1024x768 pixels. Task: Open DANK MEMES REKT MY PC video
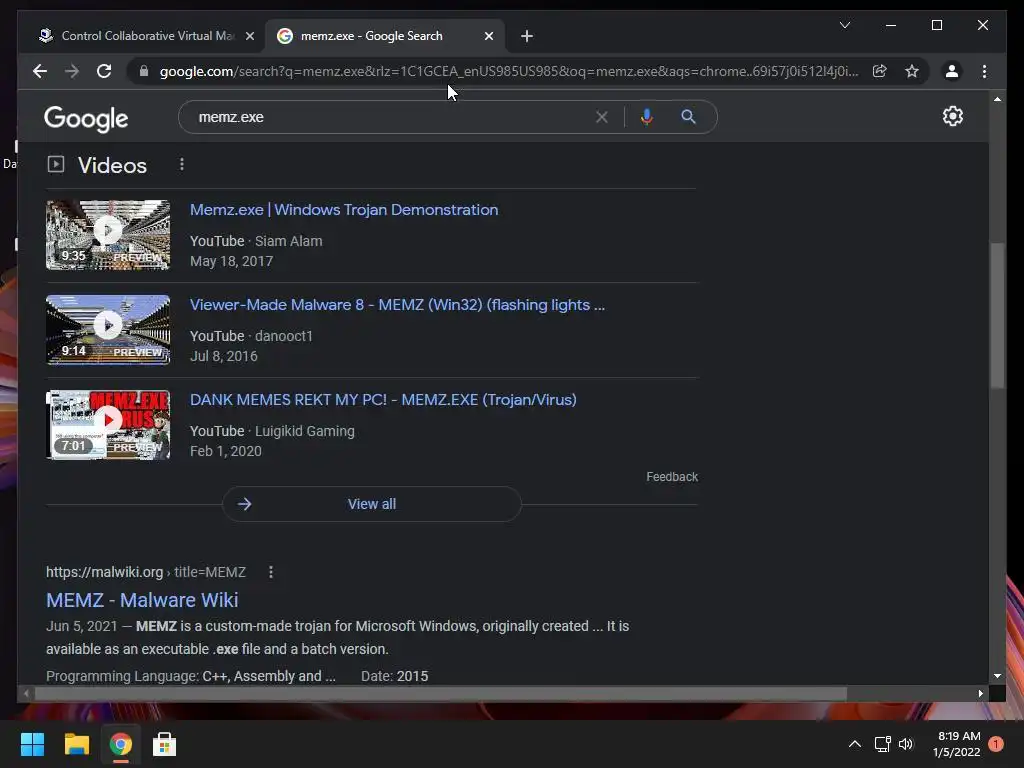pyautogui.click(x=383, y=400)
